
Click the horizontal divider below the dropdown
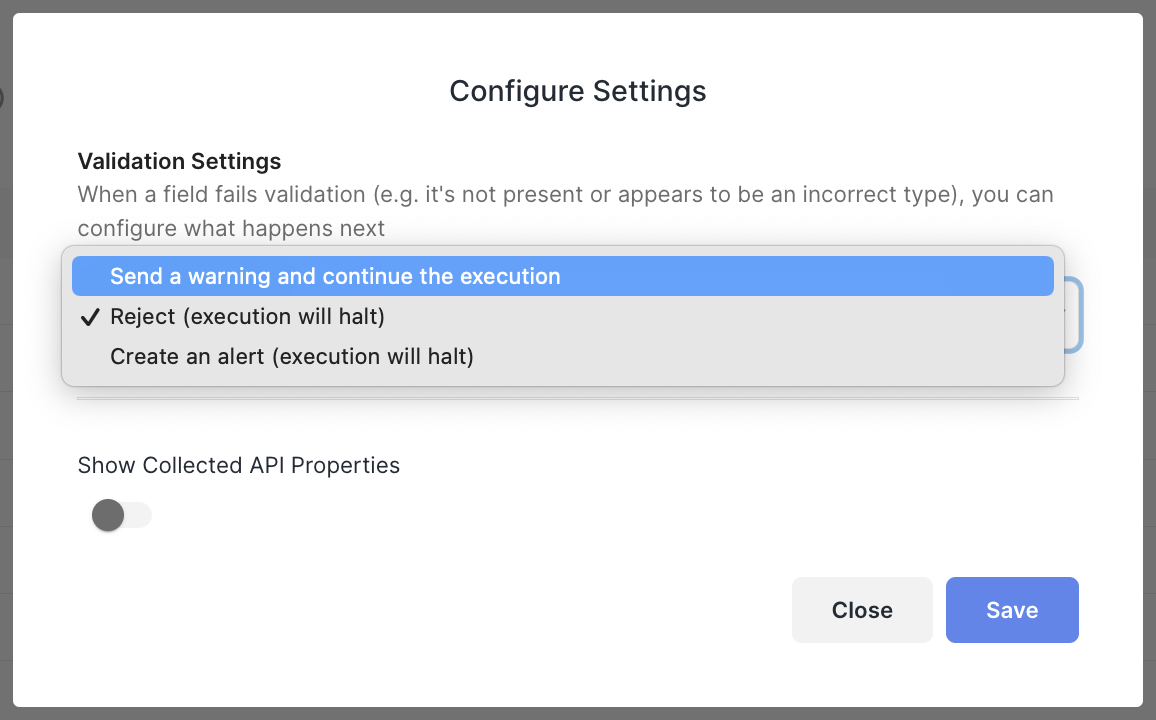click(578, 398)
